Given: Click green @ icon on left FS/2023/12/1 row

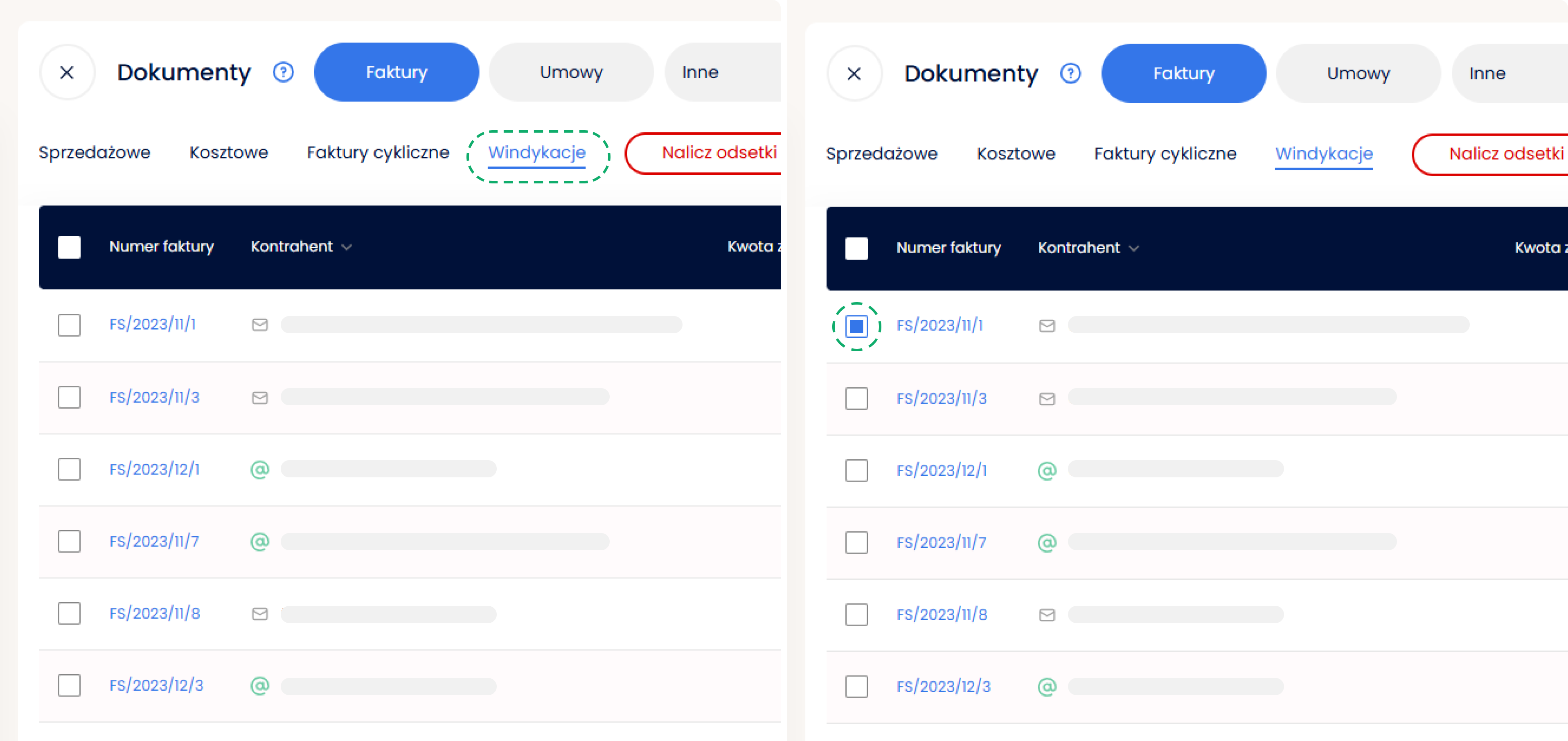Looking at the screenshot, I should point(260,470).
